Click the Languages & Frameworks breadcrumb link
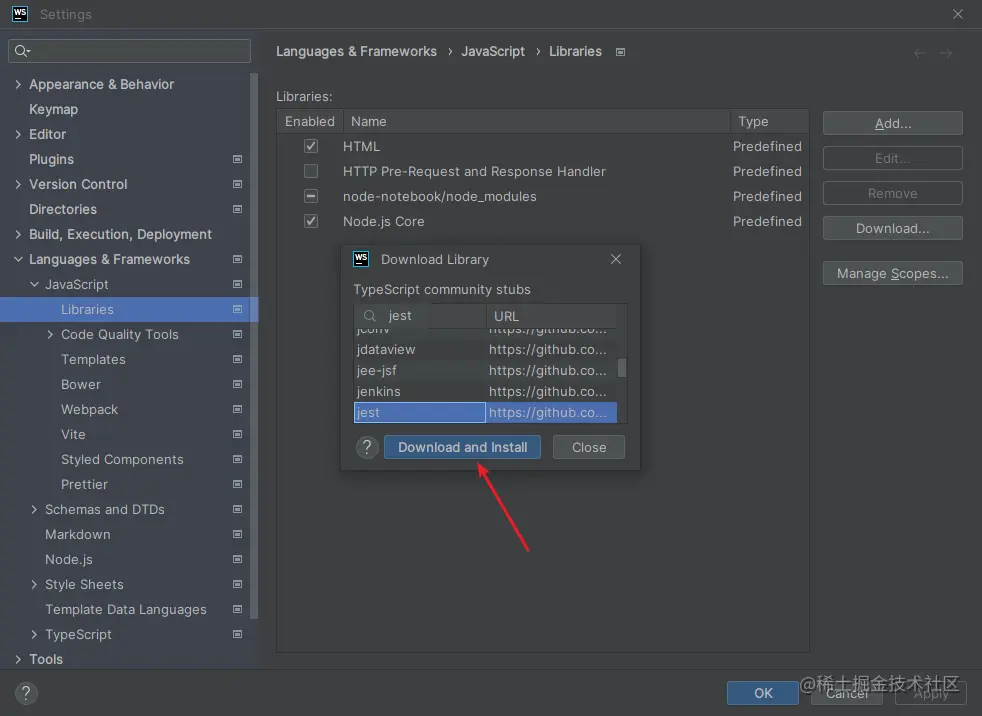The width and height of the screenshot is (982, 716). (356, 51)
